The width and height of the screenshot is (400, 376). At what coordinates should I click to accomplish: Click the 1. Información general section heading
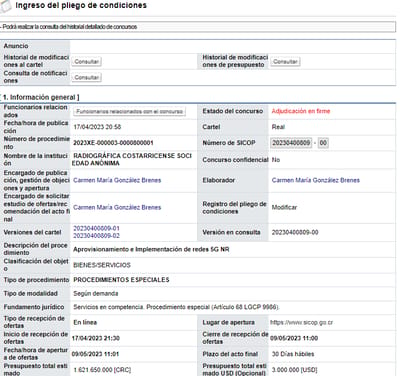point(41,97)
